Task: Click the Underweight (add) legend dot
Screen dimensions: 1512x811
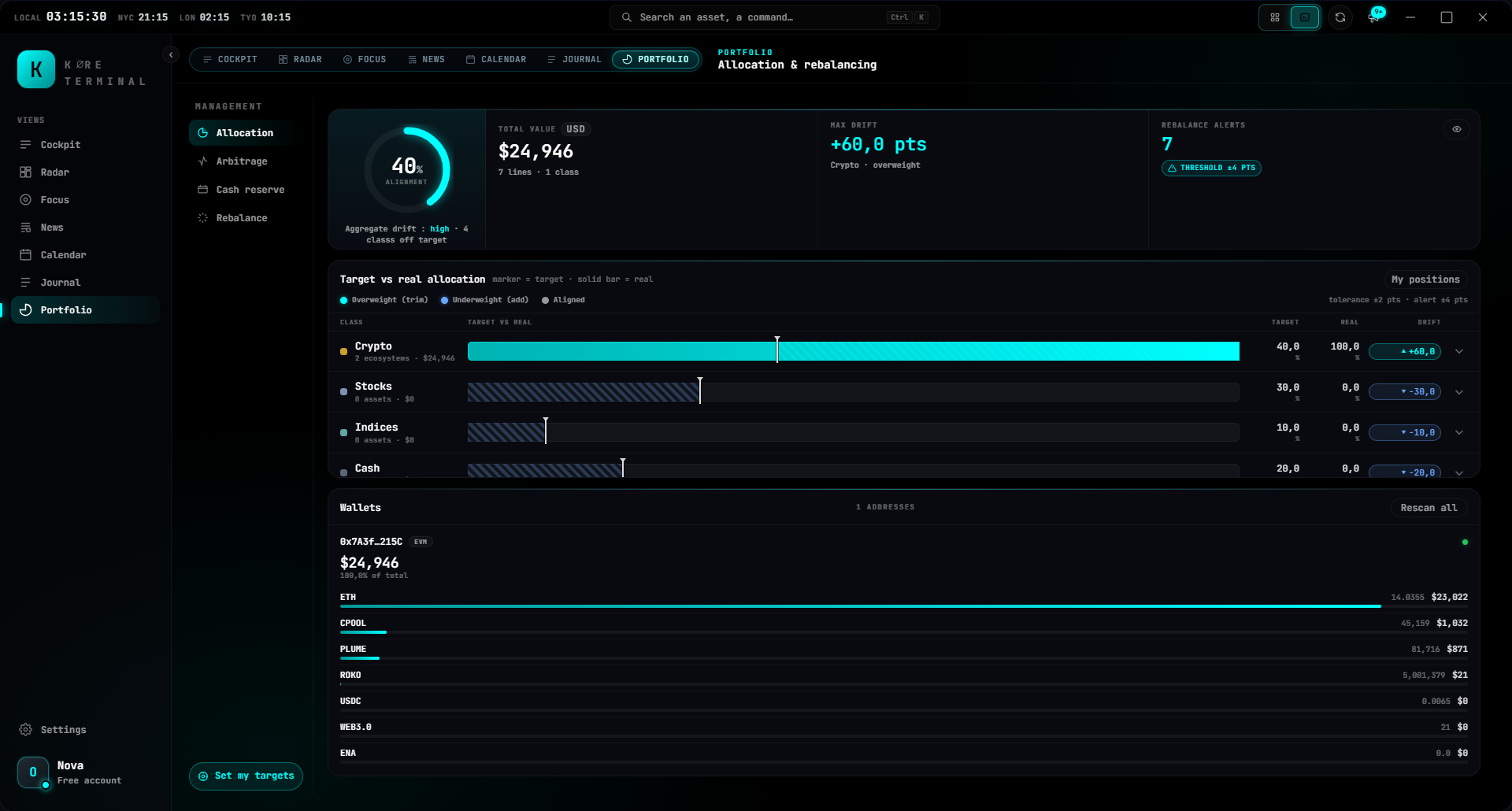Action: [x=444, y=301]
